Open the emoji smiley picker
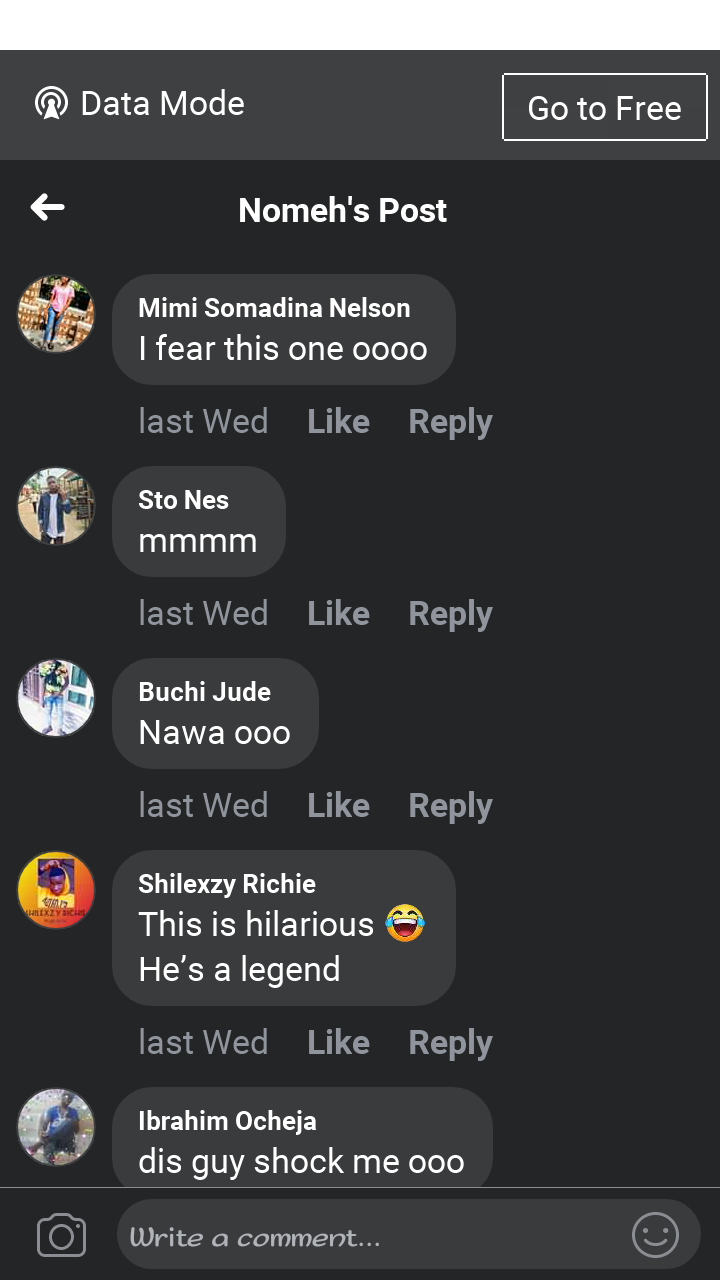The height and width of the screenshot is (1280, 720). (655, 1236)
